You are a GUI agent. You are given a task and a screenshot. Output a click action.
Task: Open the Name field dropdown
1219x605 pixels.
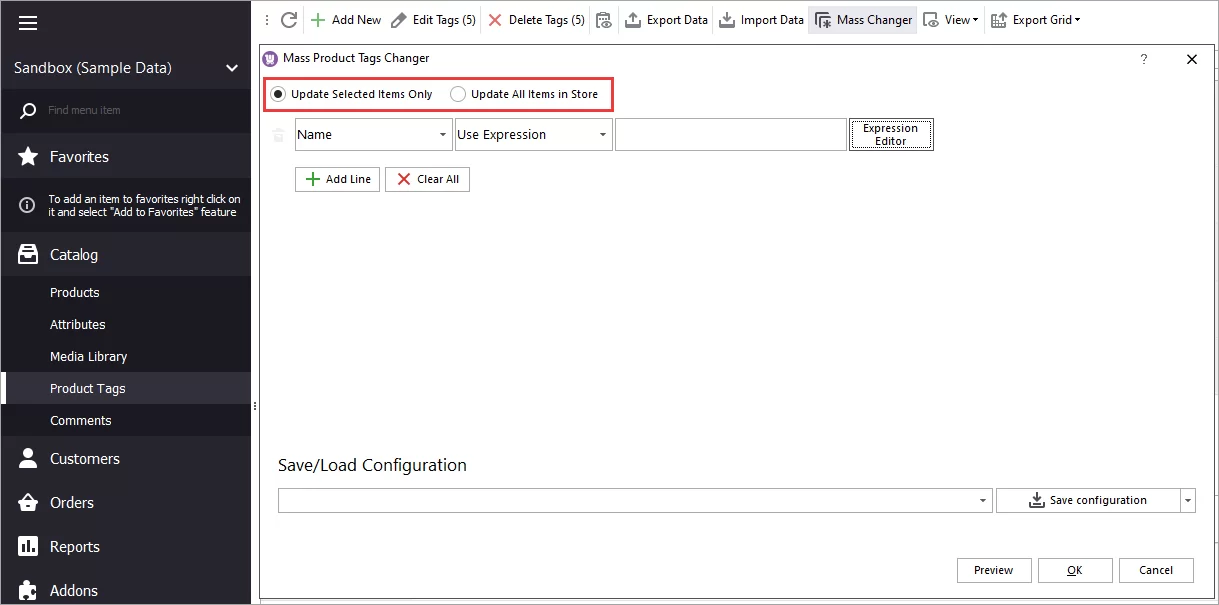444,134
